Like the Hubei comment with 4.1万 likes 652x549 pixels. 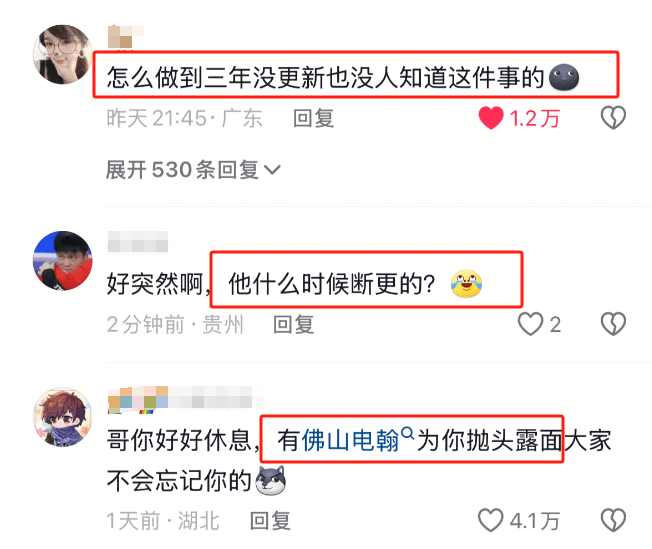[x=491, y=520]
